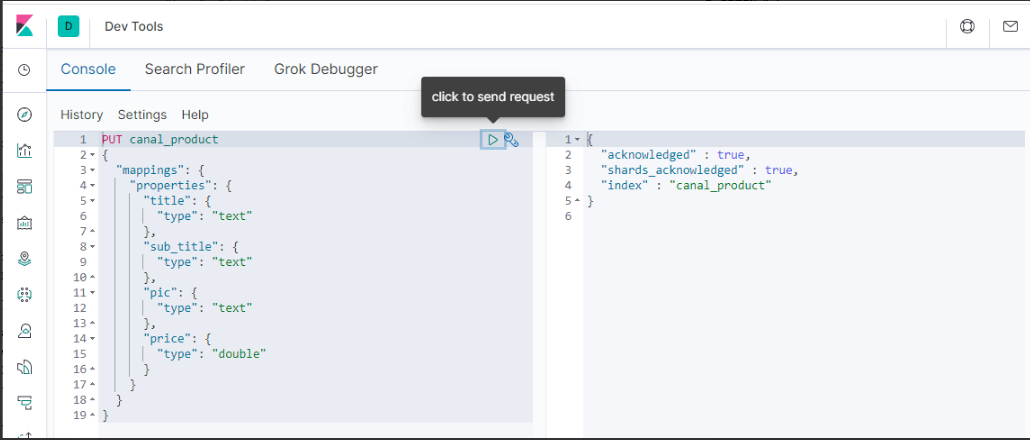Screen dimensions: 1030x440
Task: Open Discover compass icon
Action: pyautogui.click(x=24, y=115)
